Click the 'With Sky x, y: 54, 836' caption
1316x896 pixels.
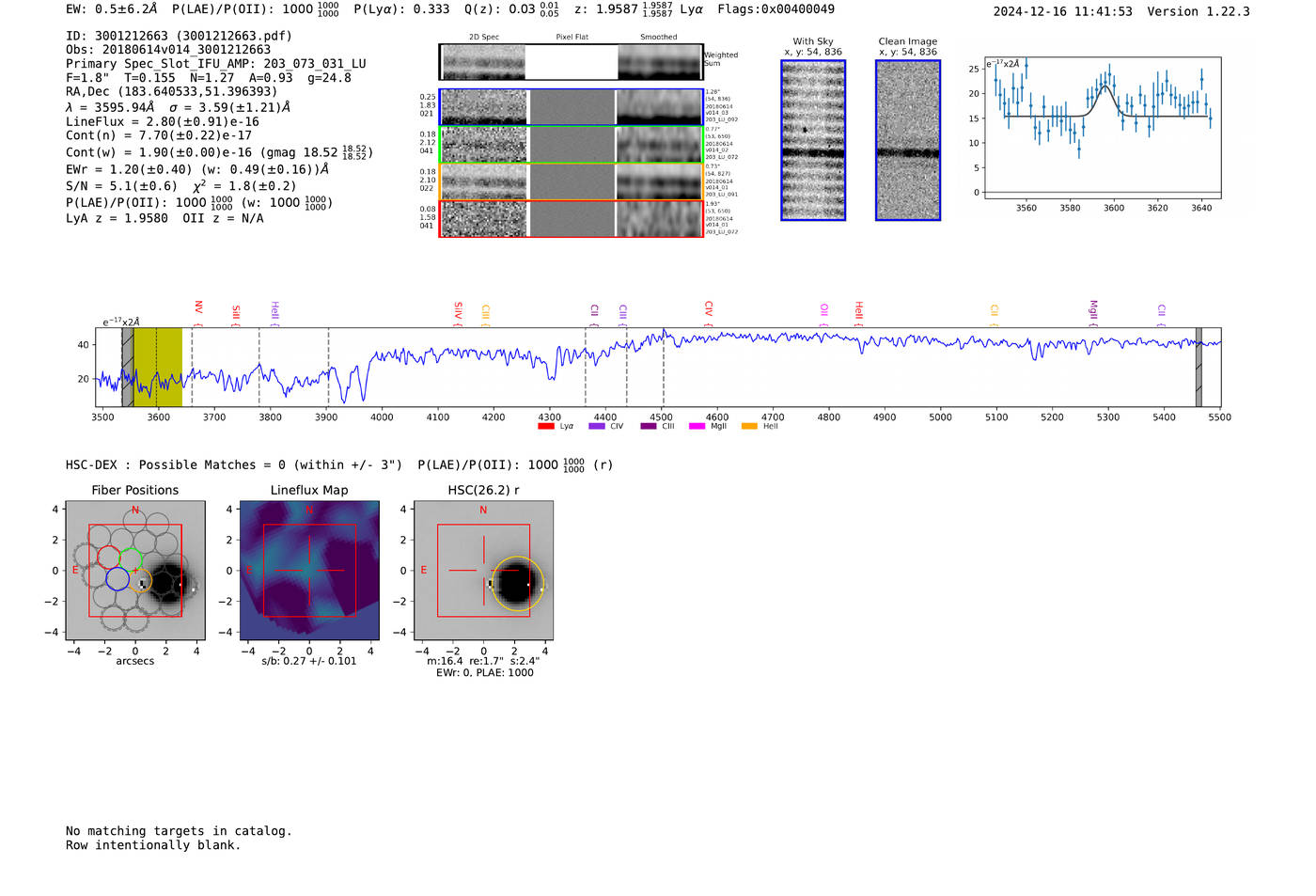[x=813, y=47]
